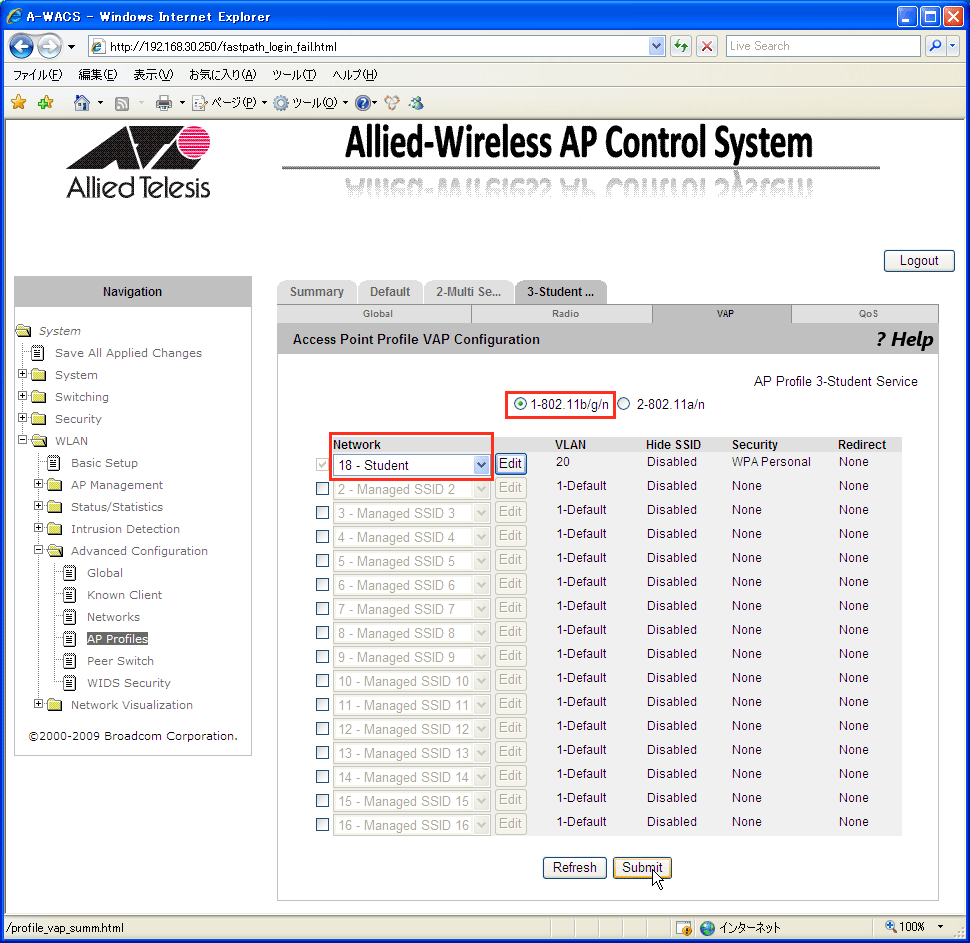The width and height of the screenshot is (970, 943).
Task: Click the Known Client document icon
Action: coord(70,595)
